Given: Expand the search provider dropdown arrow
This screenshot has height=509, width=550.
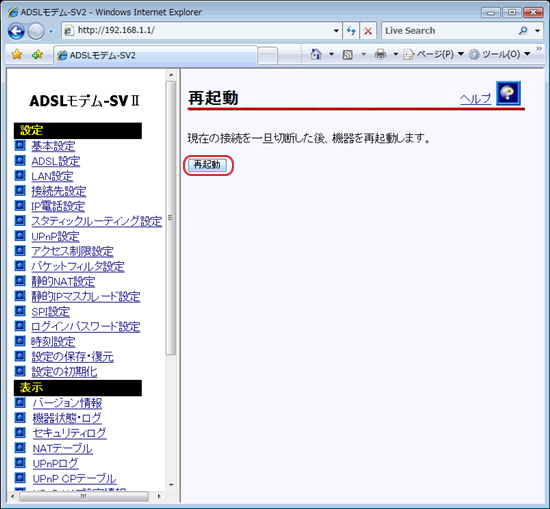Looking at the screenshot, I should [x=537, y=31].
